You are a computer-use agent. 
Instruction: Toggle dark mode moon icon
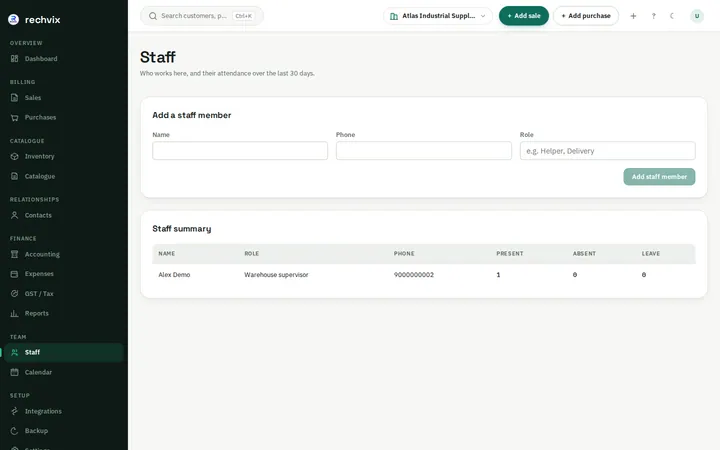point(672,16)
